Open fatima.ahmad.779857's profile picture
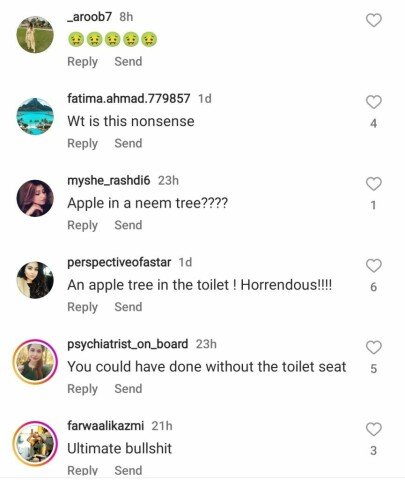The height and width of the screenshot is (480, 405). (x=35, y=116)
